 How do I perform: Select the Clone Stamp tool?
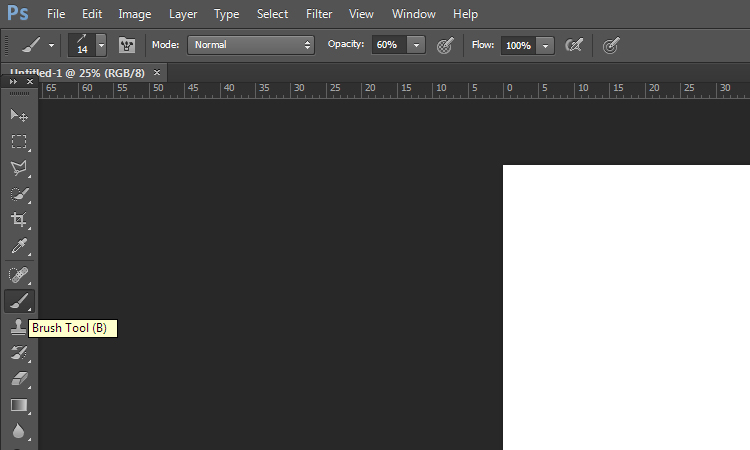click(x=18, y=328)
